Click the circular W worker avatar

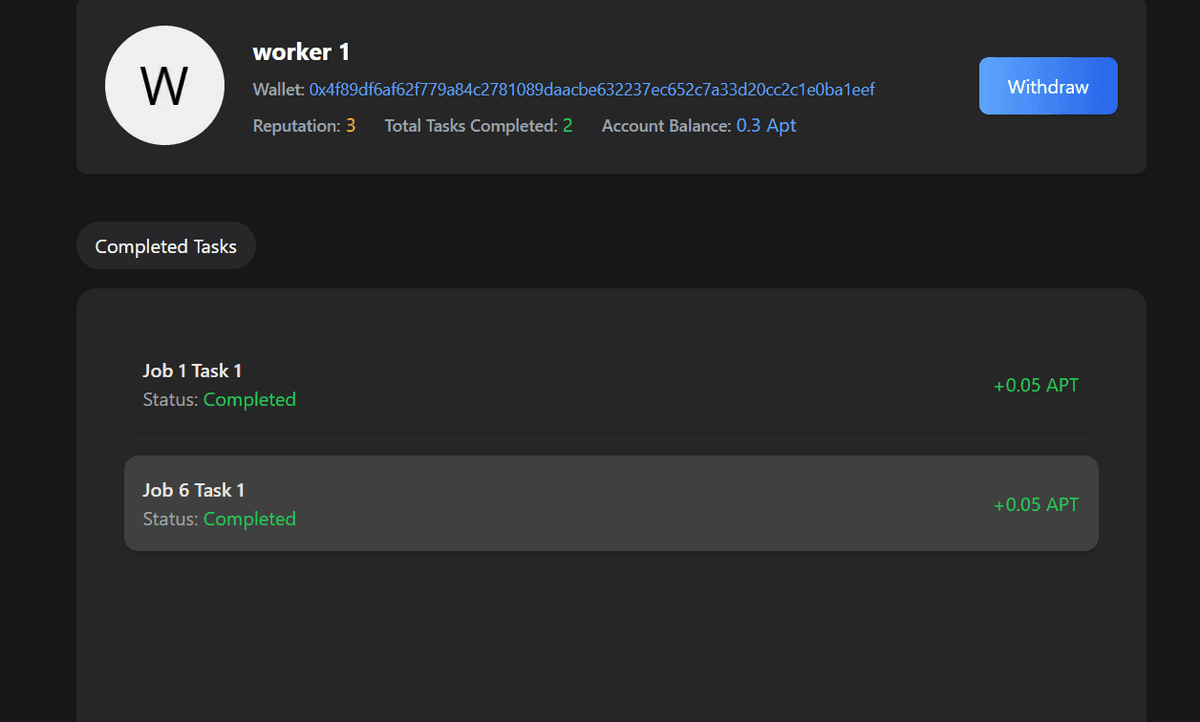pyautogui.click(x=164, y=85)
